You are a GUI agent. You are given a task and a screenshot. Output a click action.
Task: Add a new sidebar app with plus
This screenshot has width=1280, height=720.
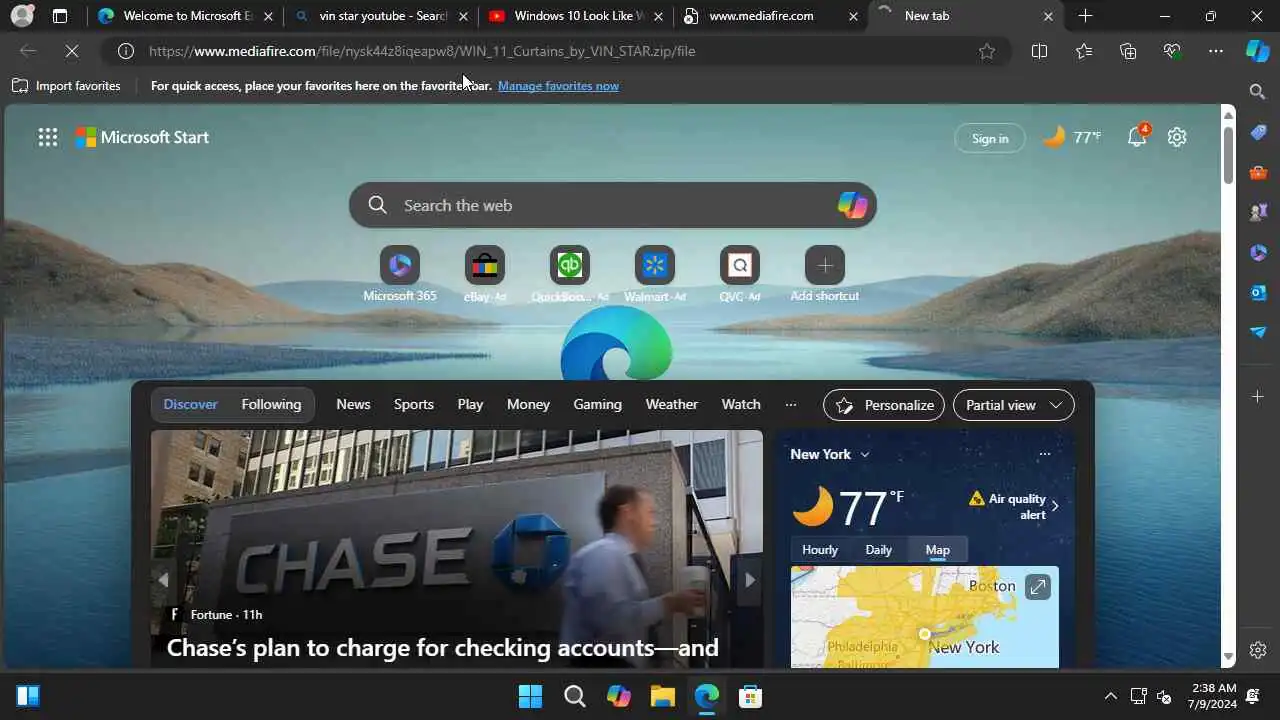pos(1258,397)
